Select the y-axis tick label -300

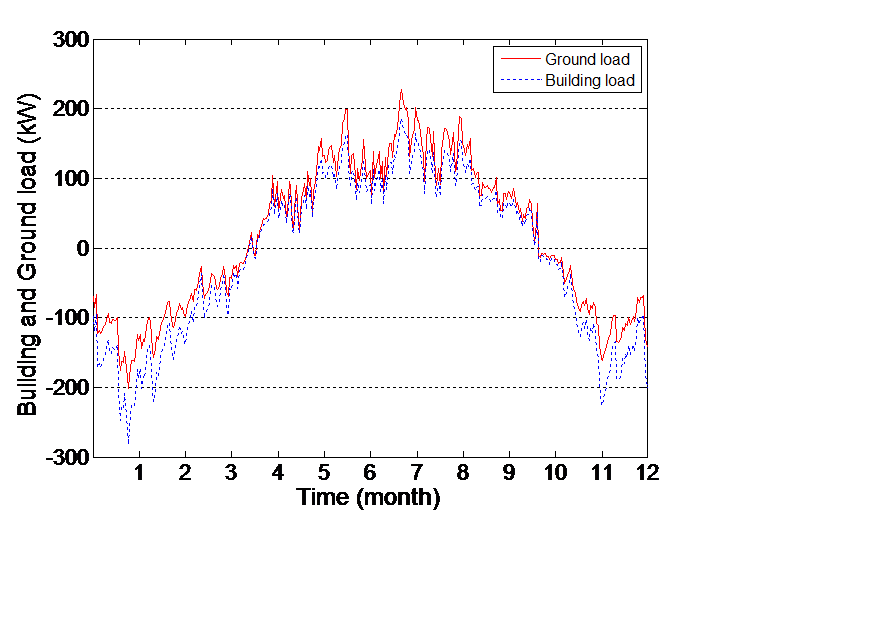tap(67, 457)
